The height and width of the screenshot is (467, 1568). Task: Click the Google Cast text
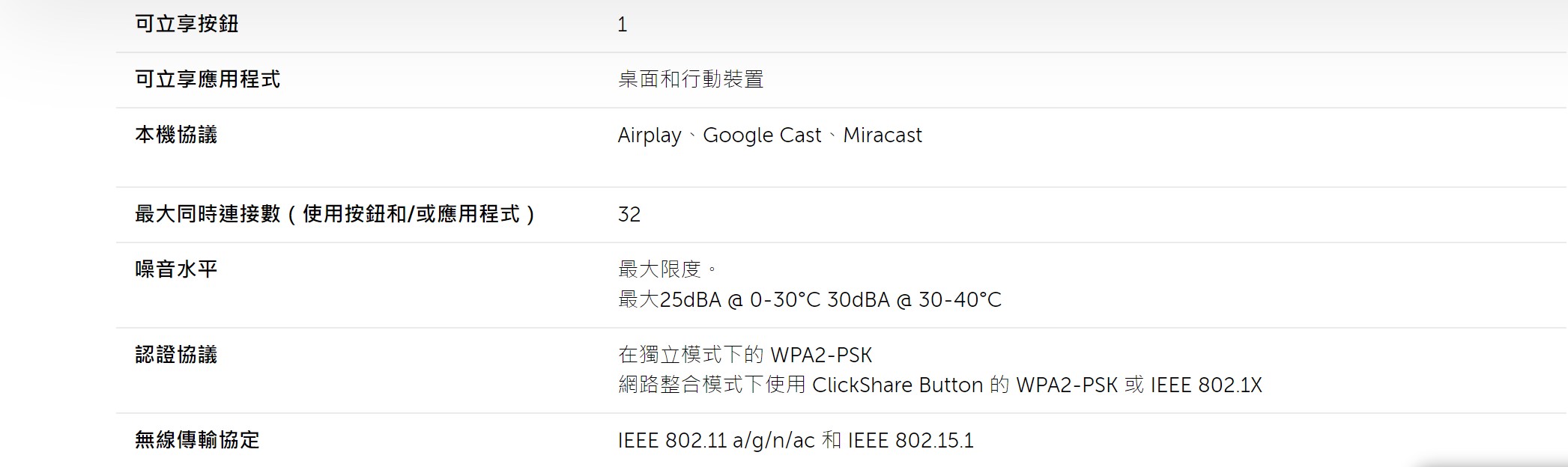click(762, 135)
